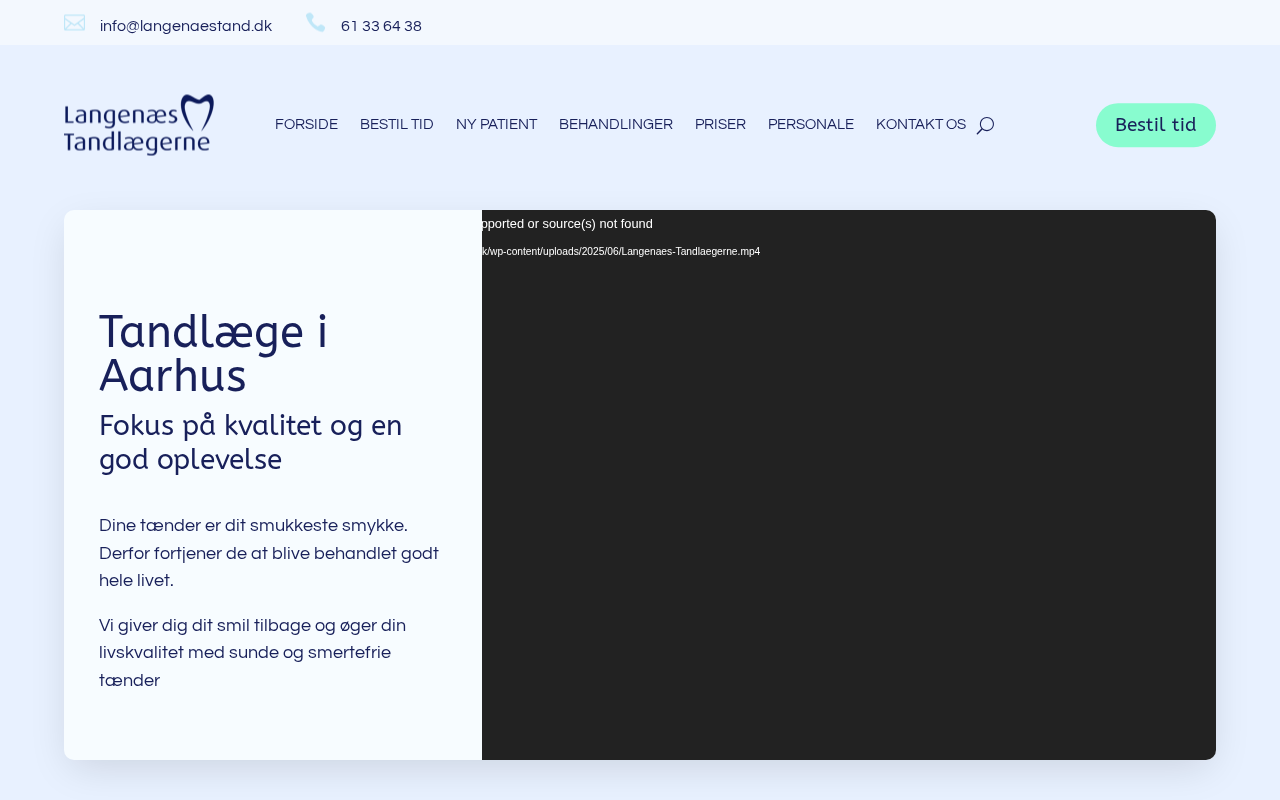
Task: Open BEHANDLINGER menu item
Action: pos(616,125)
